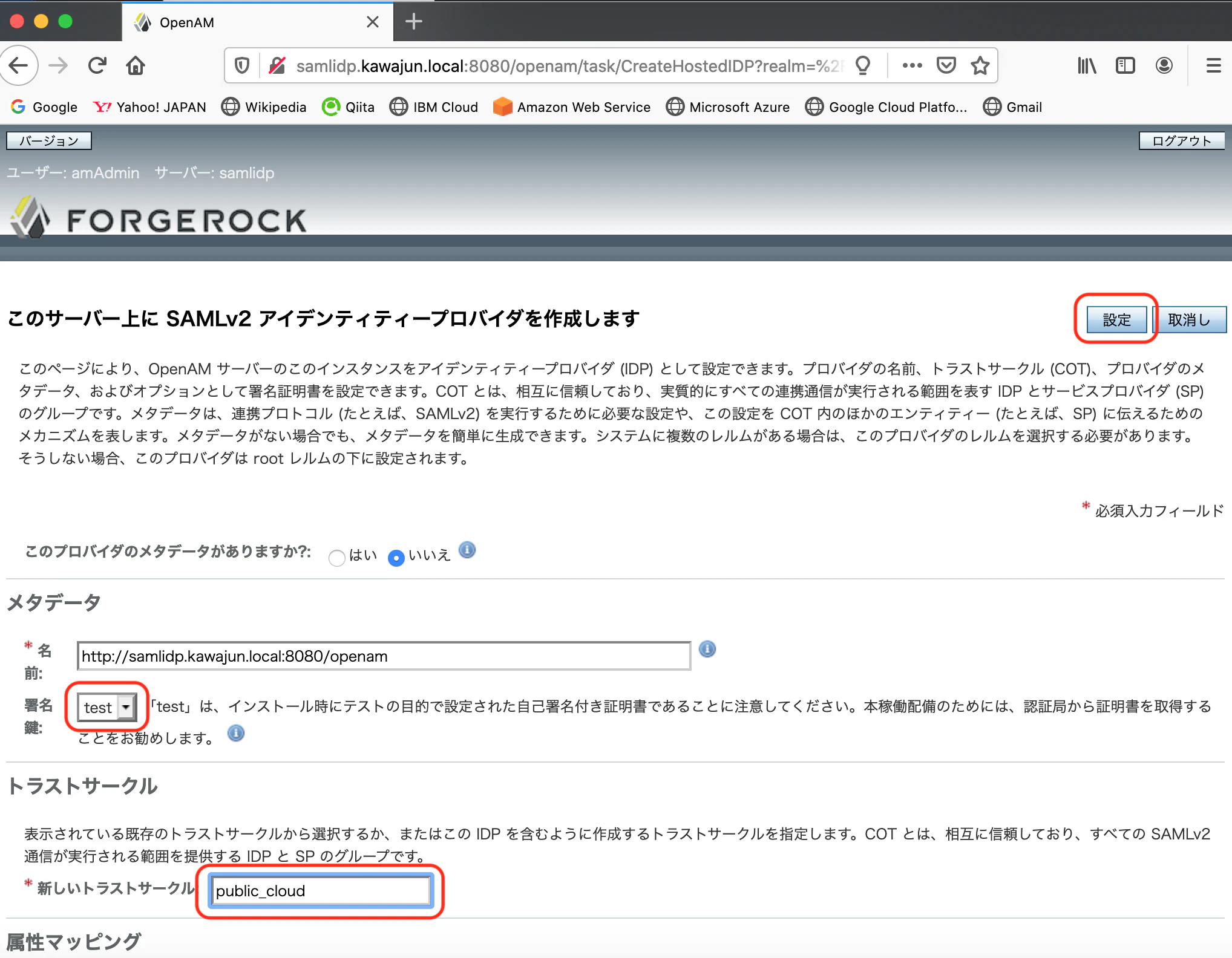This screenshot has width=1232, height=958.
Task: Open the Google Cloud Platform bookmark
Action: coord(886,107)
